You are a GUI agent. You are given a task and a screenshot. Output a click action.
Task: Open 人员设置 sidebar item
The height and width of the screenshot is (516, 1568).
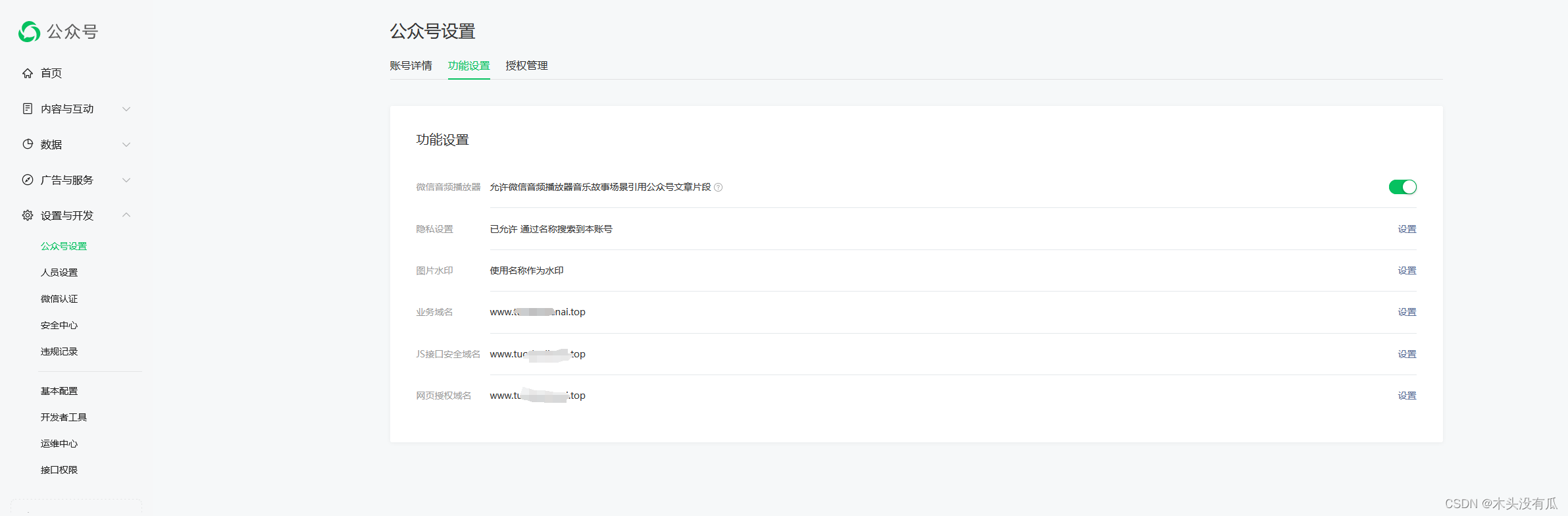(59, 272)
